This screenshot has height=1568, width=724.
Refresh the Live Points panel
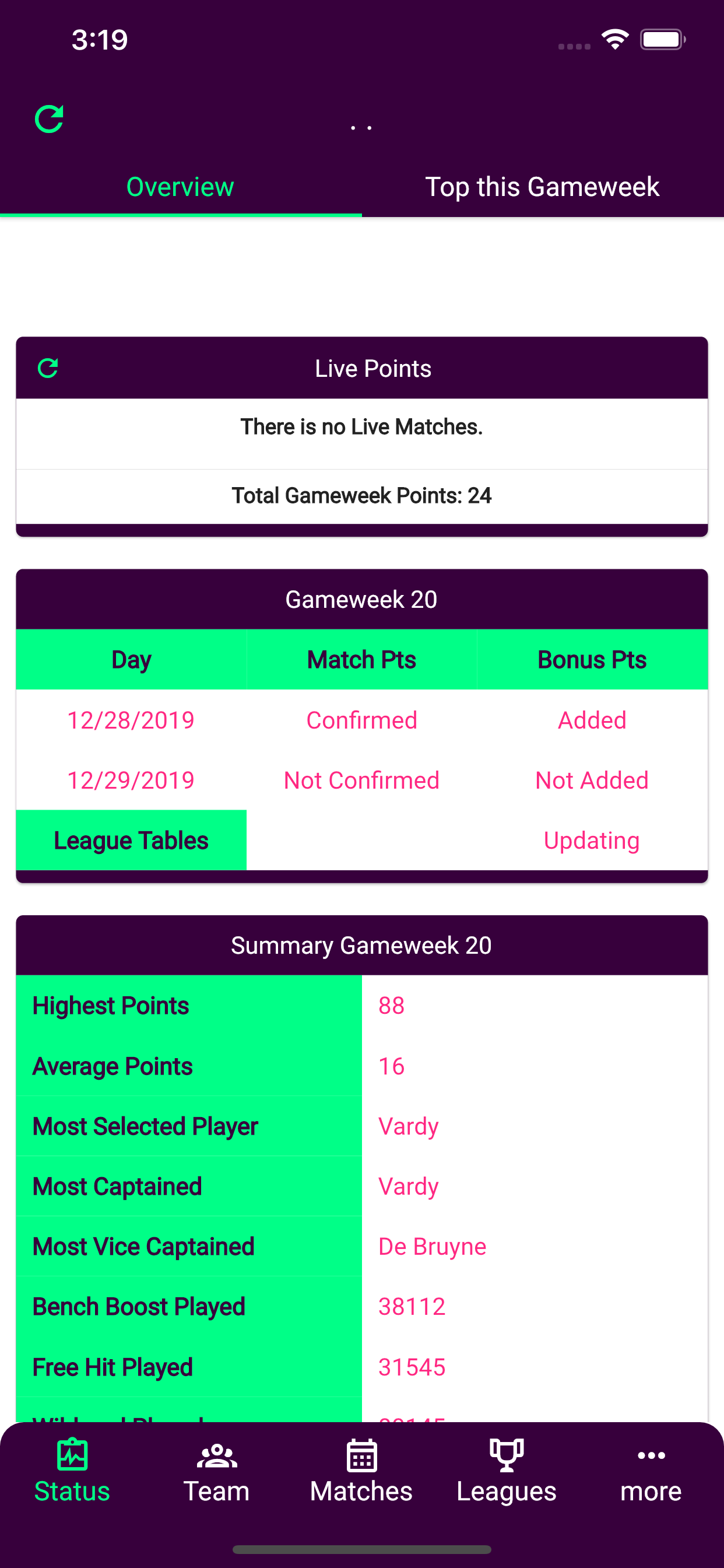48,367
